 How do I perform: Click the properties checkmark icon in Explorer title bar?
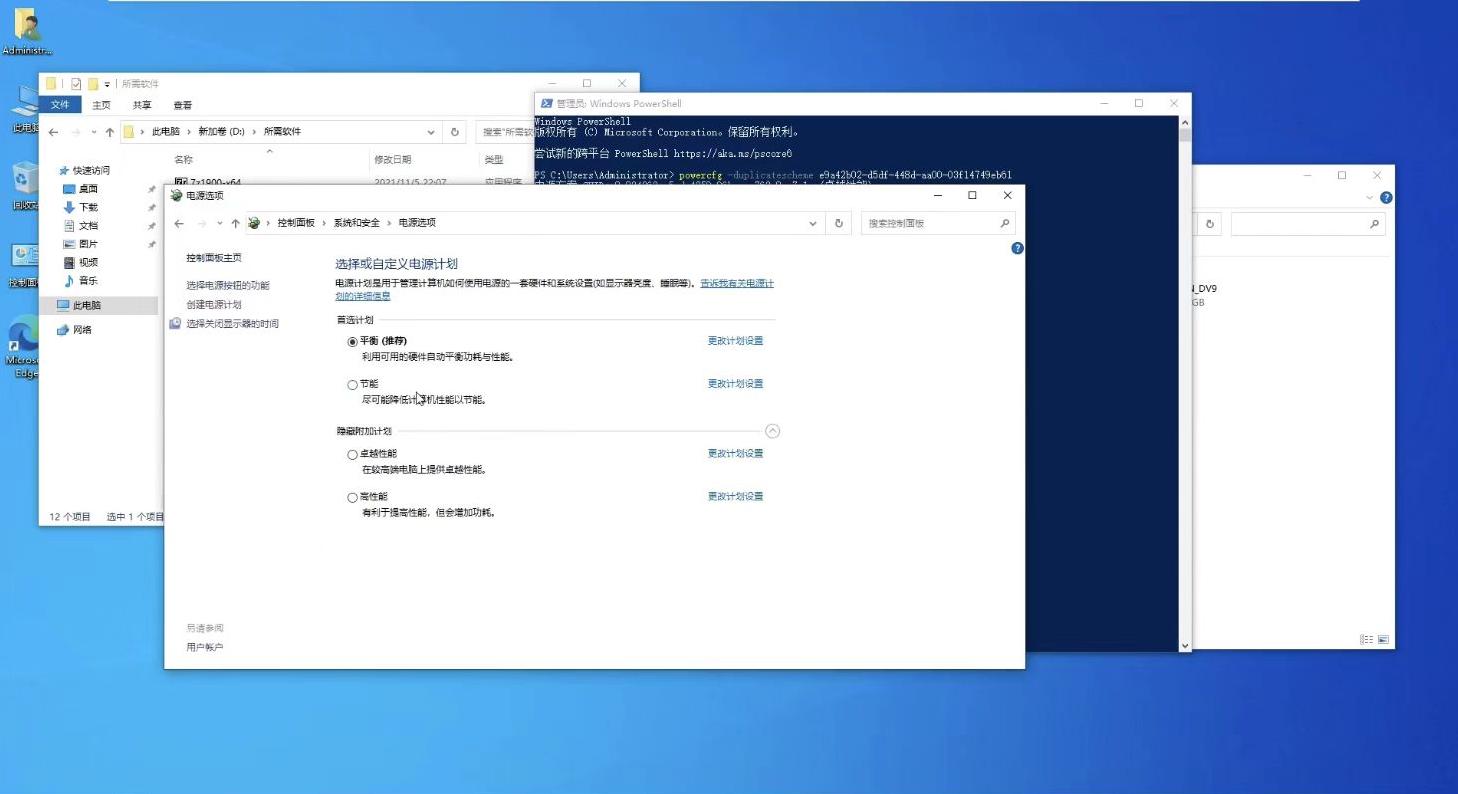click(x=76, y=84)
